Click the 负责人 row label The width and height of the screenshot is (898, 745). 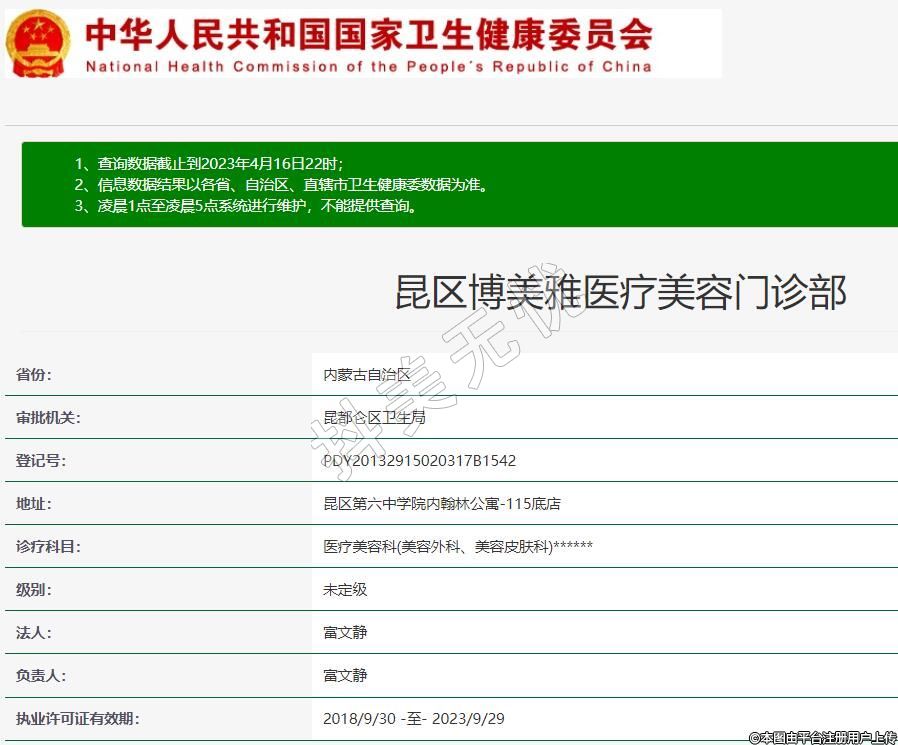[41, 676]
